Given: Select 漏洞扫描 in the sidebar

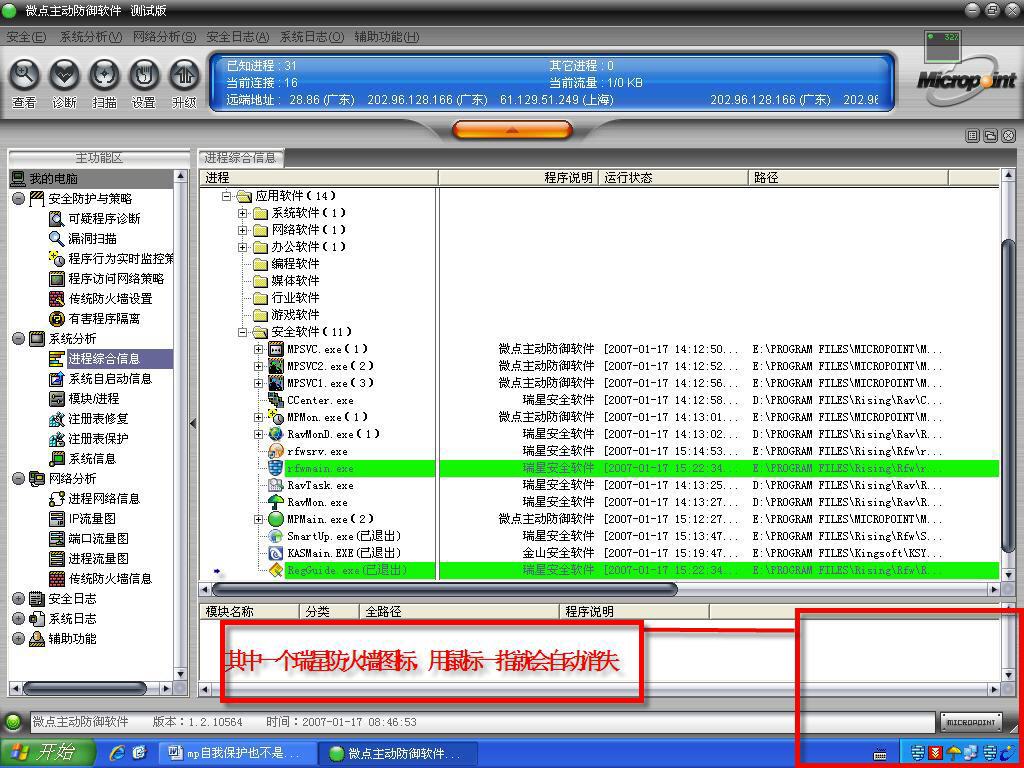Looking at the screenshot, I should pyautogui.click(x=84, y=239).
